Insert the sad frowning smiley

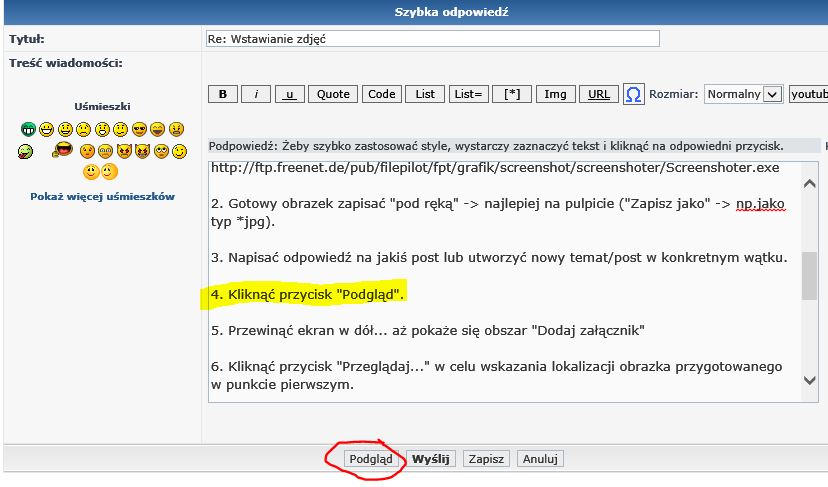[x=84, y=129]
